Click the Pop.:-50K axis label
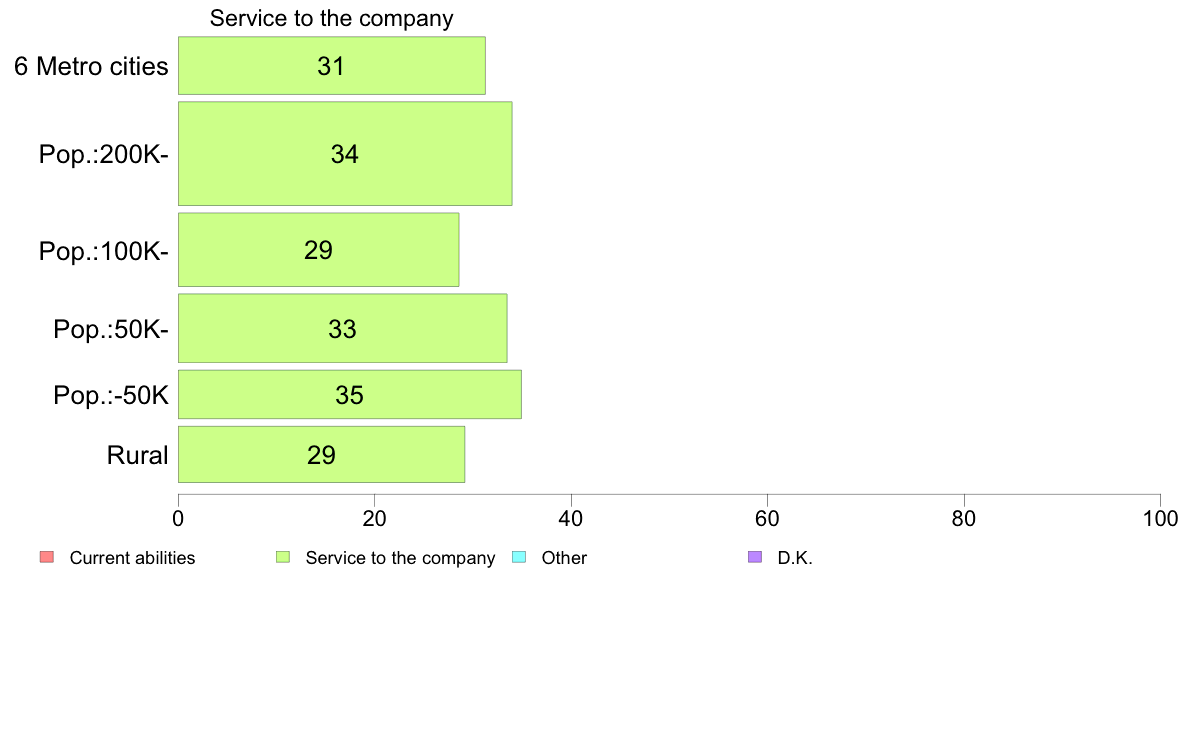 coord(111,396)
